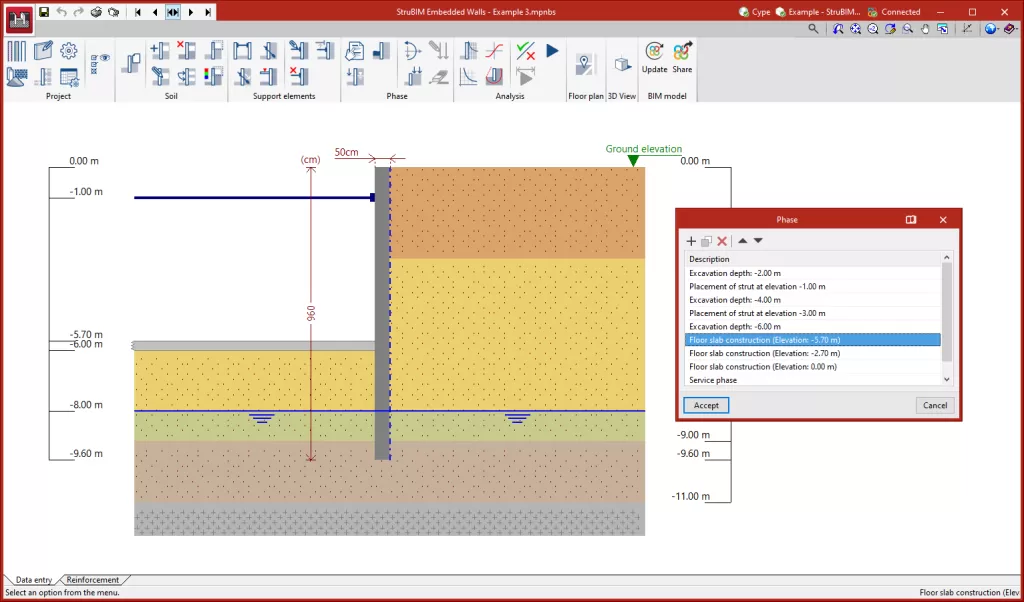The height and width of the screenshot is (602, 1024).
Task: Move selected phase up in list
Action: (742, 241)
